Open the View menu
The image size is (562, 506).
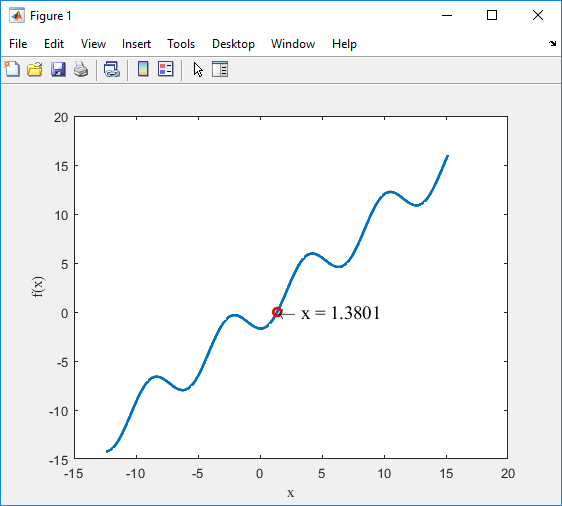[93, 44]
